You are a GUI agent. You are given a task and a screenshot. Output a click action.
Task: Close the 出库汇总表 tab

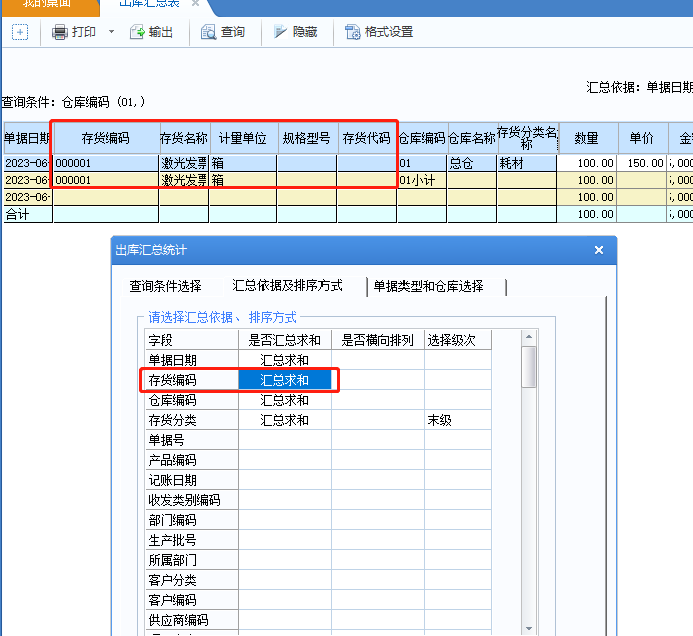click(195, 4)
